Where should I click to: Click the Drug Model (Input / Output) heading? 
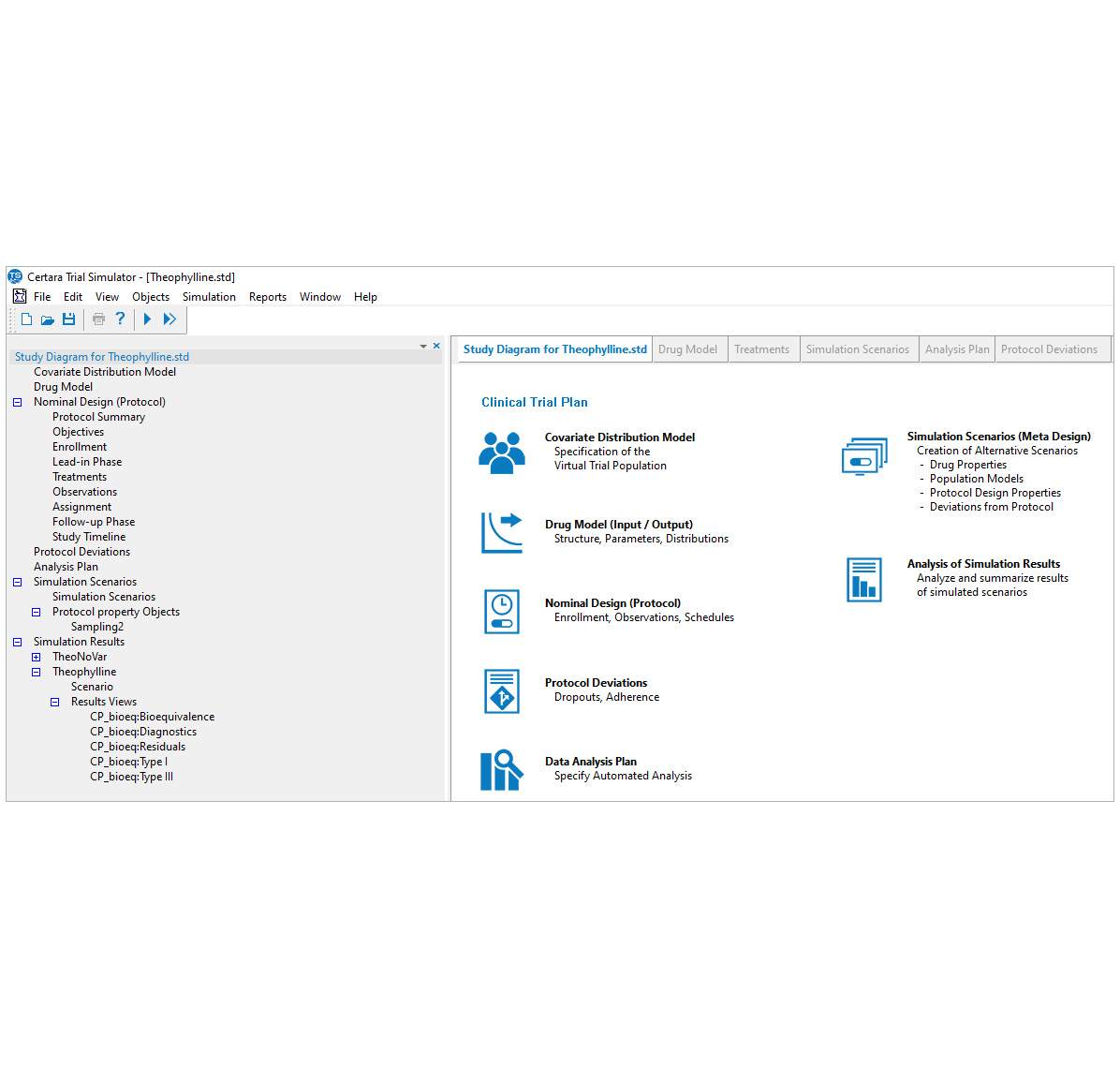tap(619, 525)
